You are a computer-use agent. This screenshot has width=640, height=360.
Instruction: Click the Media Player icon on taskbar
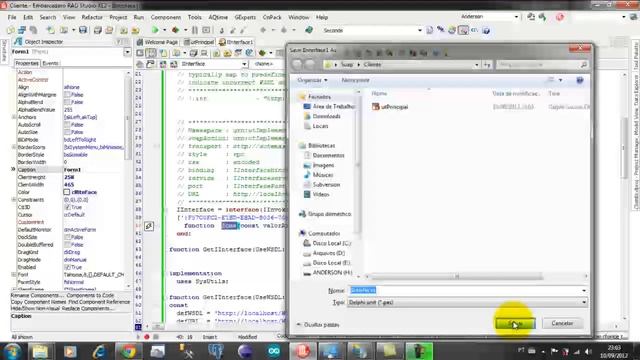[x=69, y=351]
